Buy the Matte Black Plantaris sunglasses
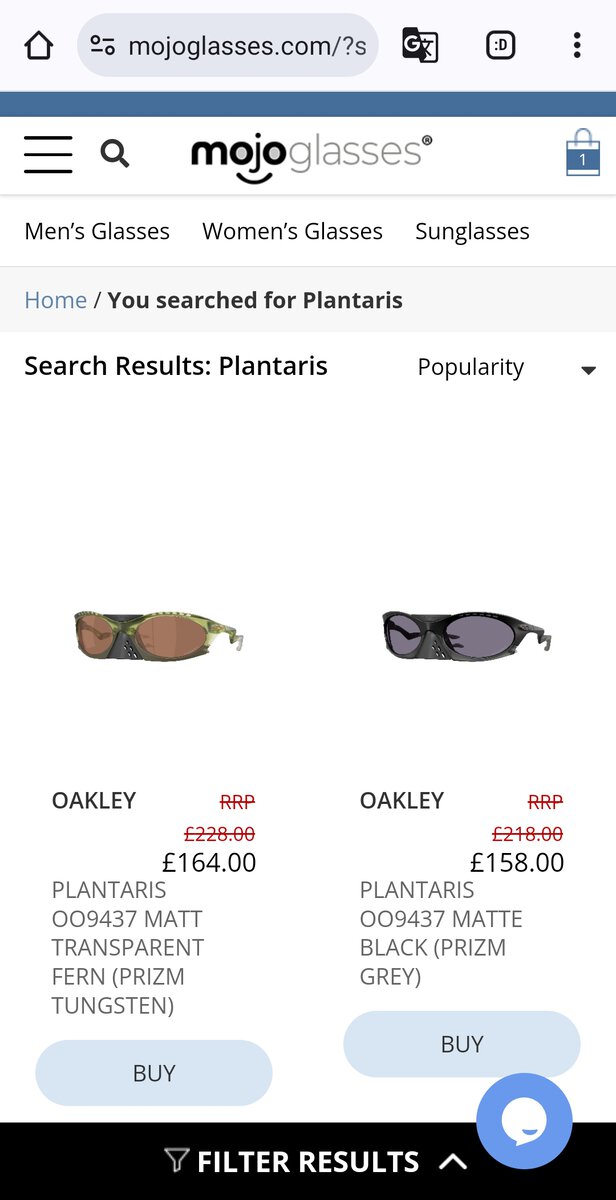 coord(462,1044)
